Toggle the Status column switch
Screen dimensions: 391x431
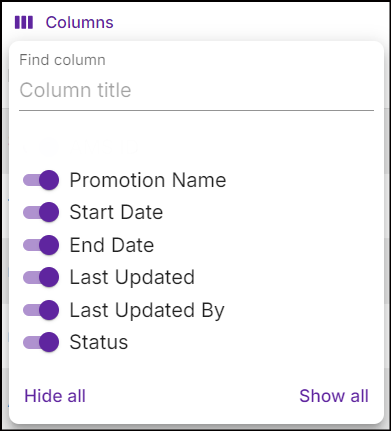tap(41, 342)
